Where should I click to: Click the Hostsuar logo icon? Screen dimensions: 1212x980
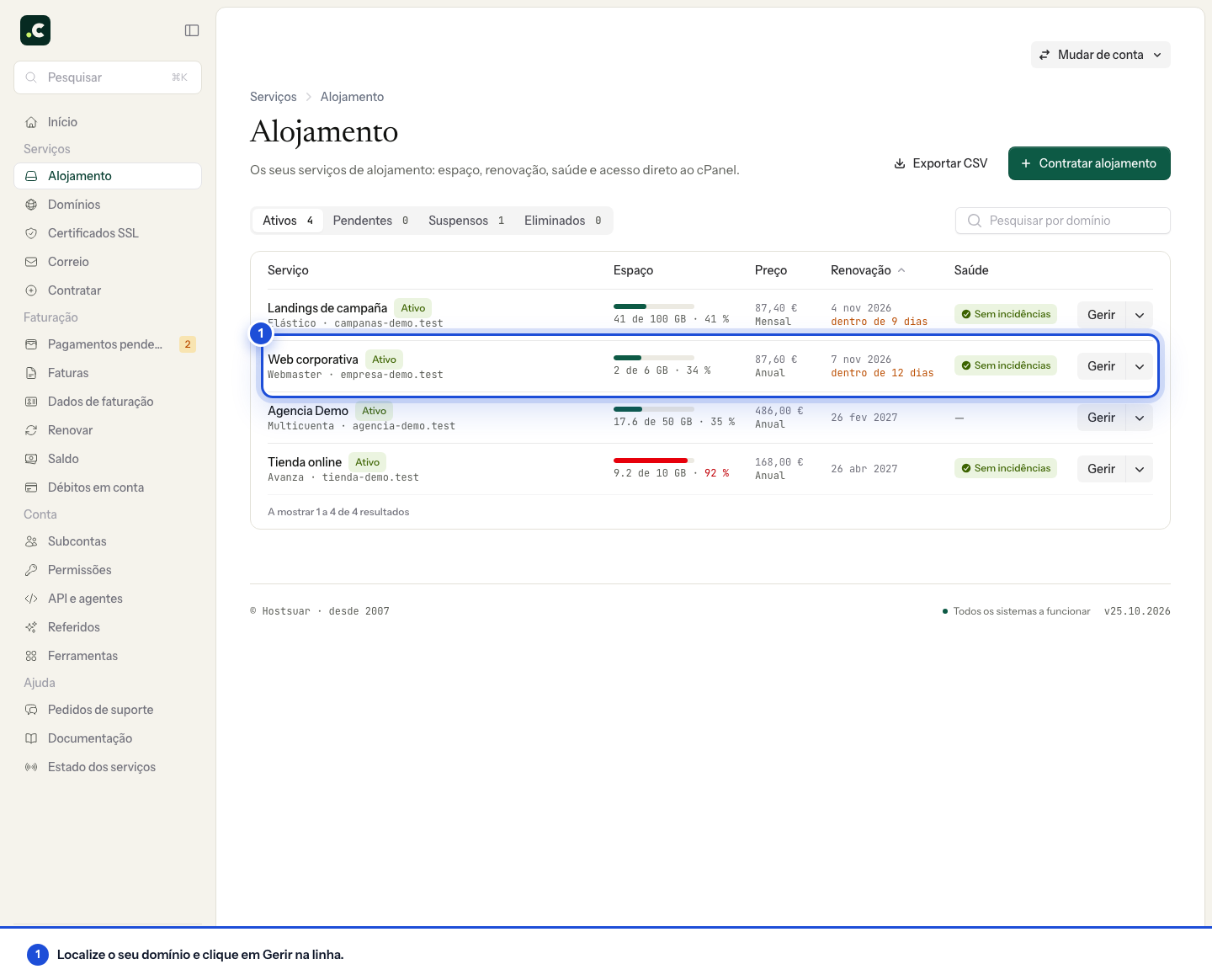point(35,30)
